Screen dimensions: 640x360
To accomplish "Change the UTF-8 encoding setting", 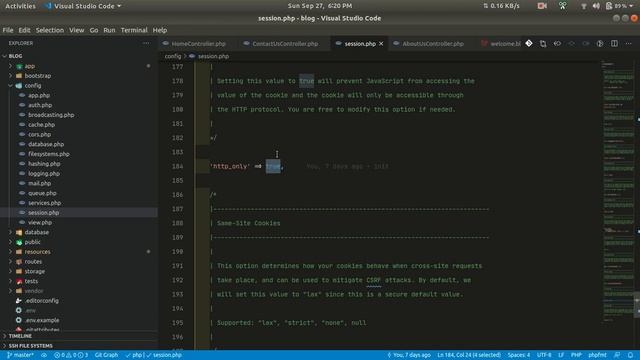I will click(544, 355).
